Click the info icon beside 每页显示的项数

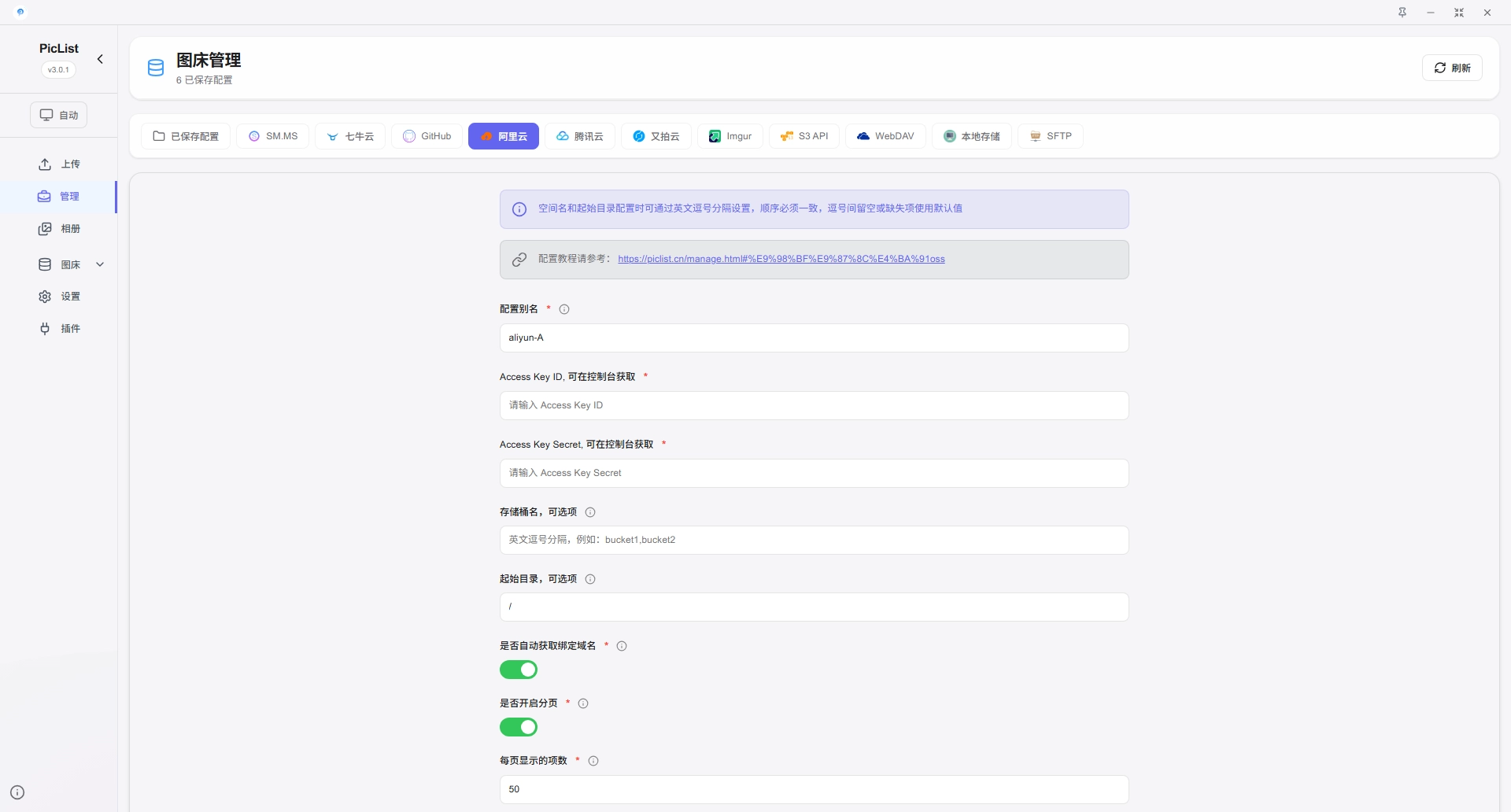(593, 761)
